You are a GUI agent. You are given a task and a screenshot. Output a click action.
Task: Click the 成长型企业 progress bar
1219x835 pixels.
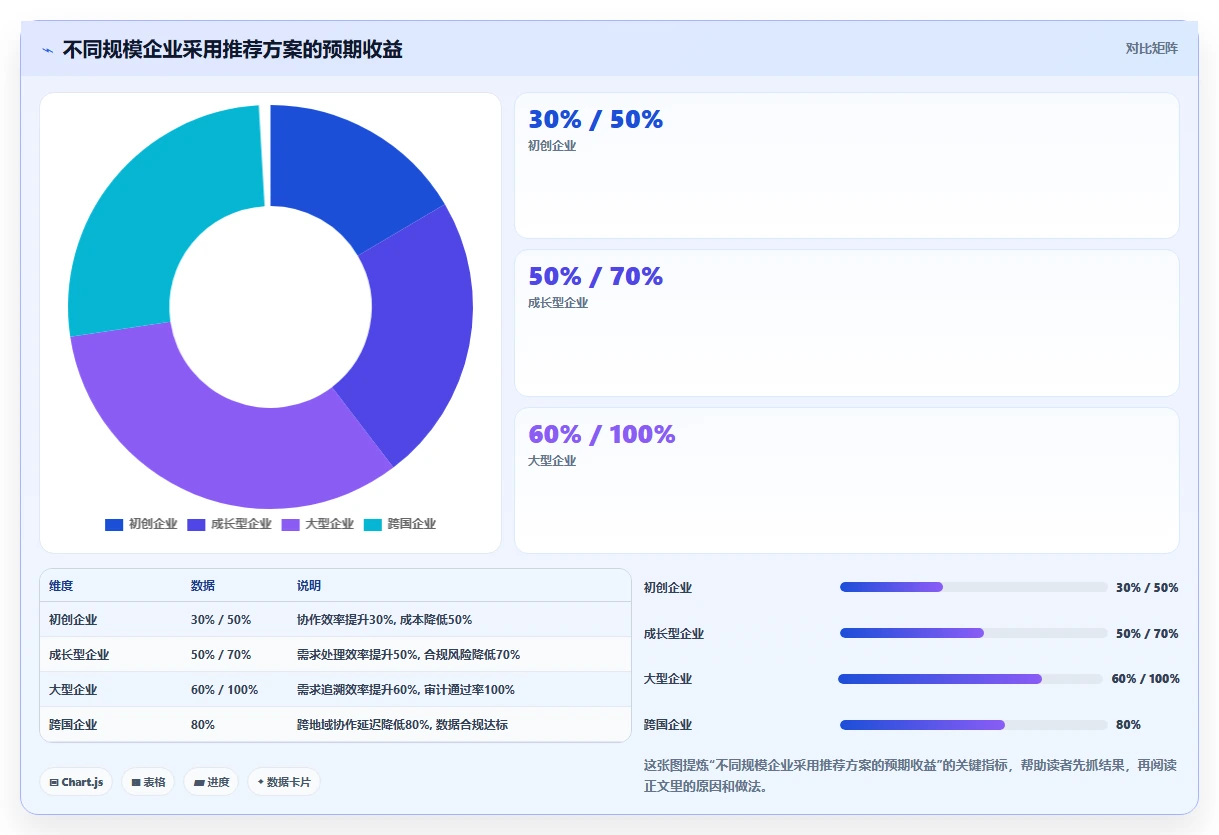pos(974,633)
